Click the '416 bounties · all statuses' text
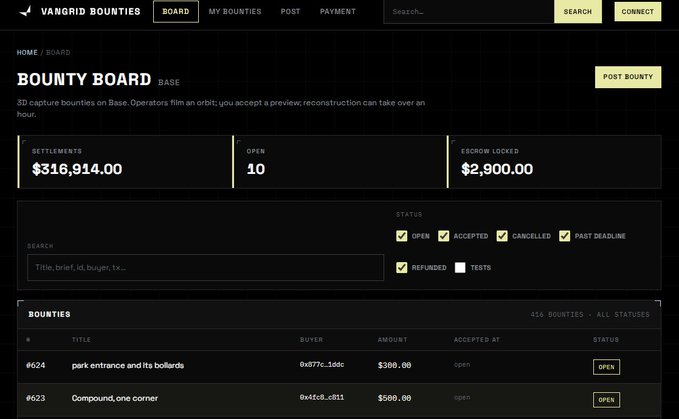Screen dimensions: 679x419 590,315
